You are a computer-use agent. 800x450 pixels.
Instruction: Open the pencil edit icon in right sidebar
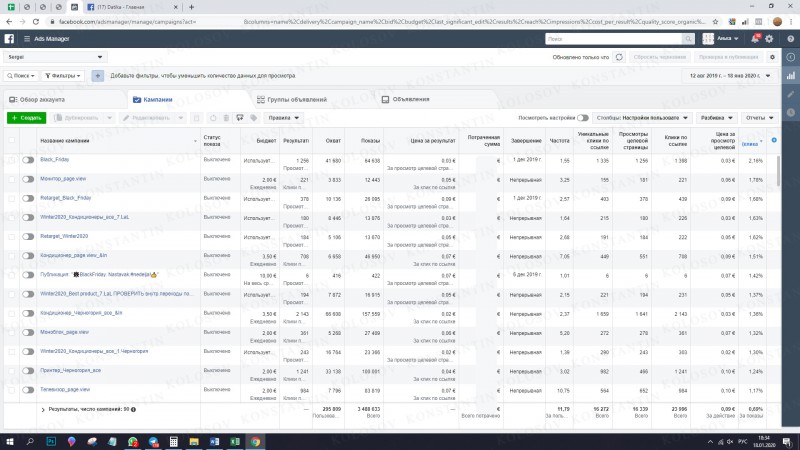(791, 94)
